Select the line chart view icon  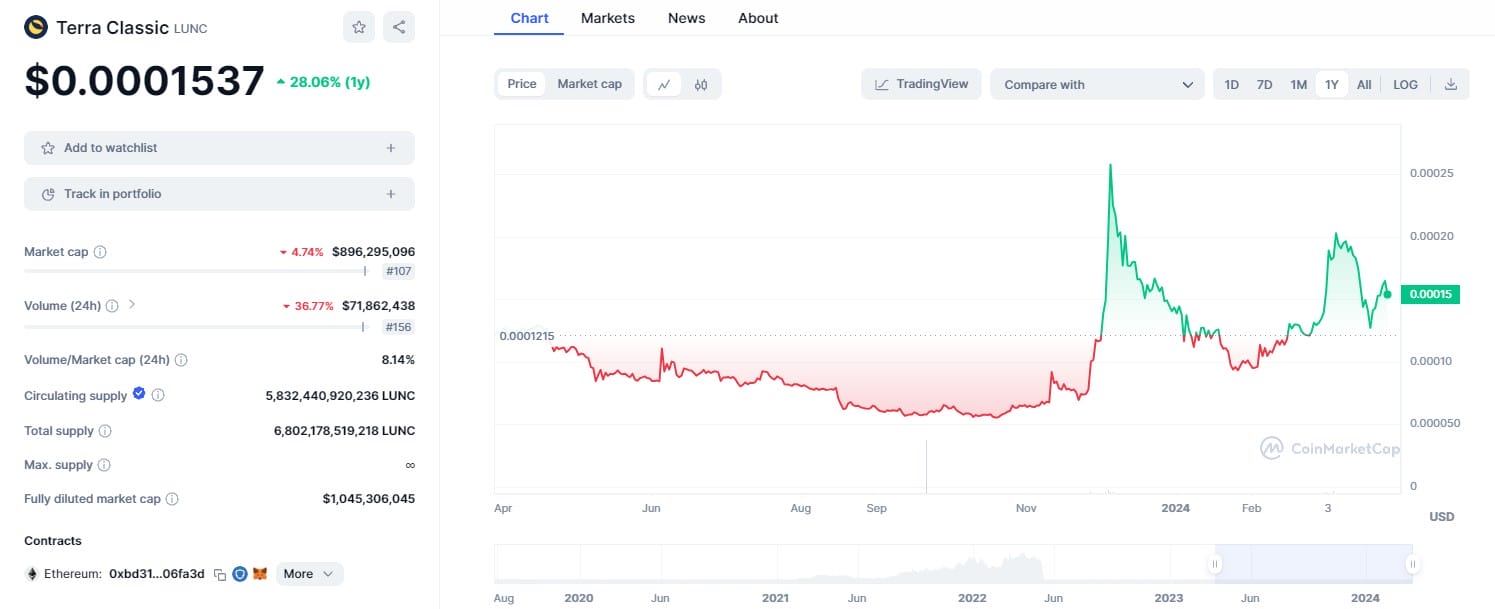[x=663, y=85]
